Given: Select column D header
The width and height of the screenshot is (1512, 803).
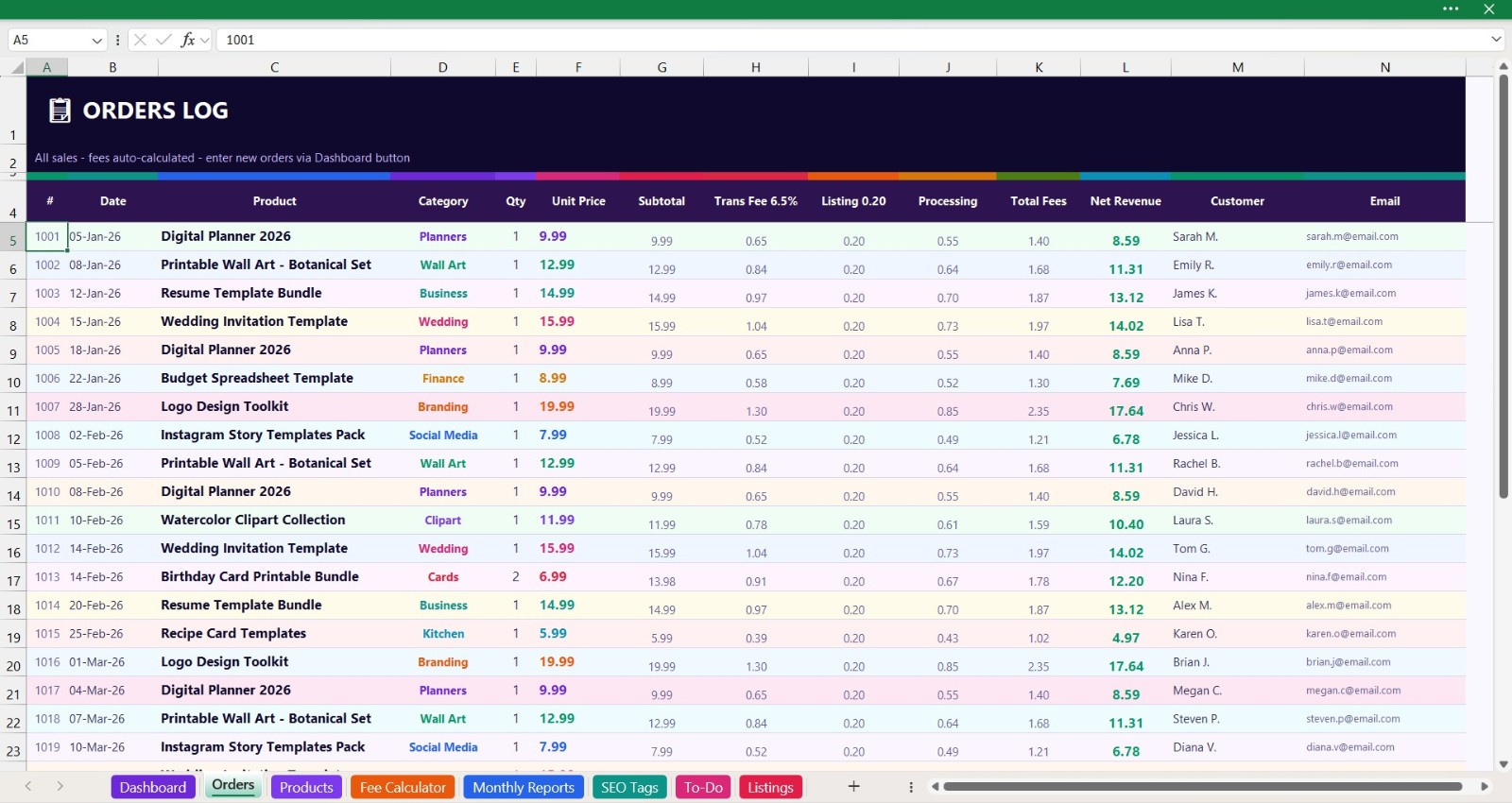Looking at the screenshot, I should pos(442,67).
